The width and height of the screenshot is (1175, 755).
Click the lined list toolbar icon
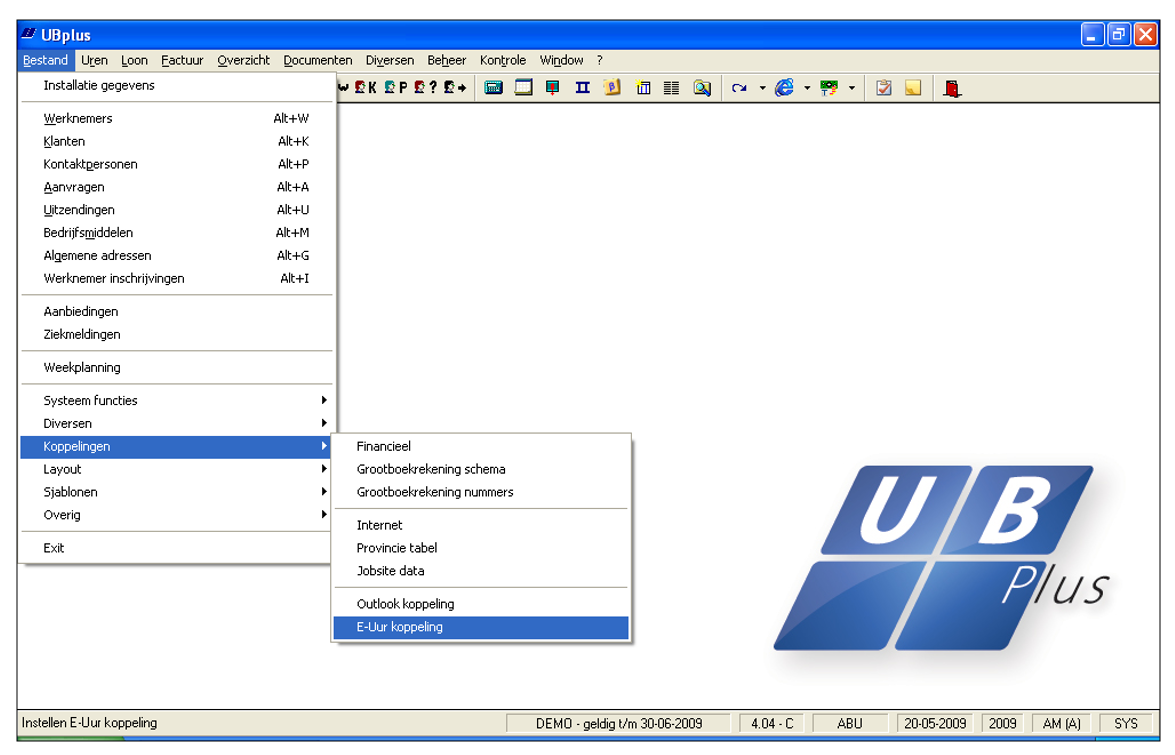click(671, 88)
